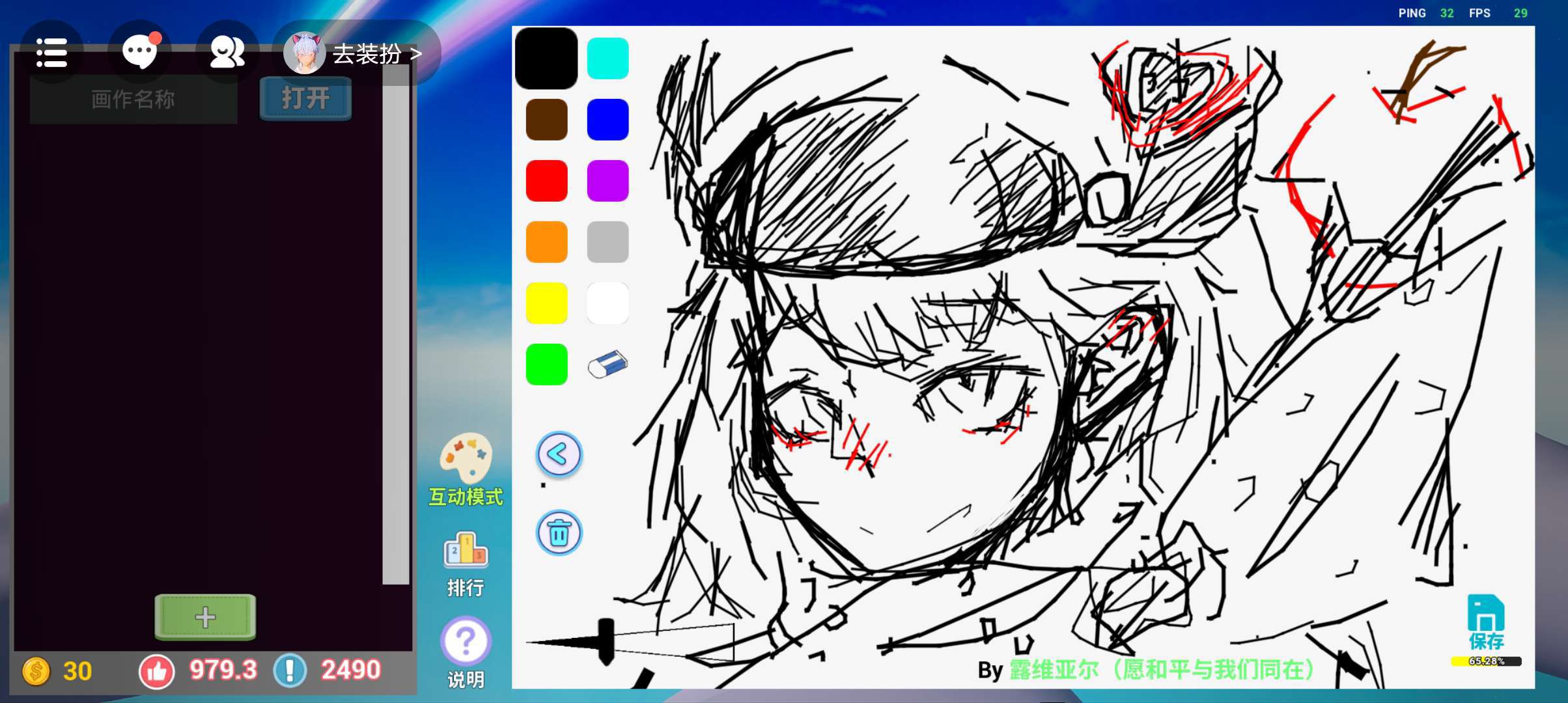Screen dimensions: 1568x703
Task: Open the help question mark icon
Action: point(466,641)
